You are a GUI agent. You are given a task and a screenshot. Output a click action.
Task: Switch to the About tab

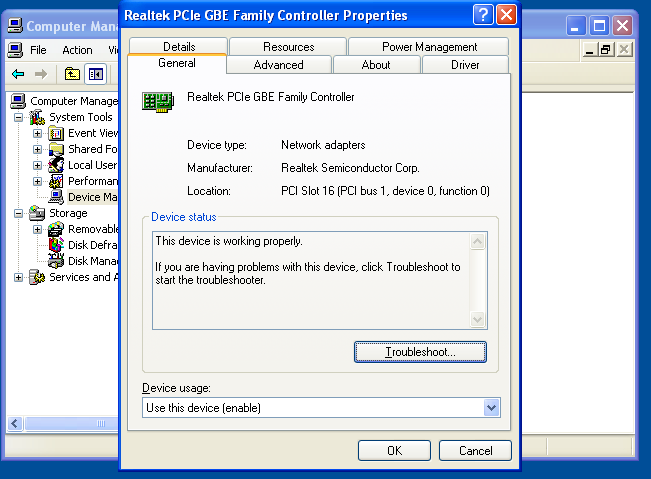click(x=376, y=65)
